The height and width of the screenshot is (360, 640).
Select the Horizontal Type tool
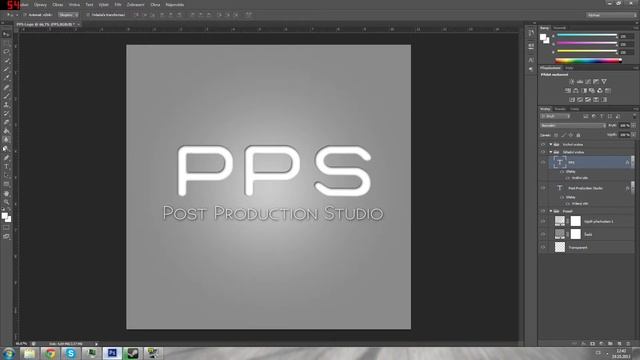tap(6, 167)
